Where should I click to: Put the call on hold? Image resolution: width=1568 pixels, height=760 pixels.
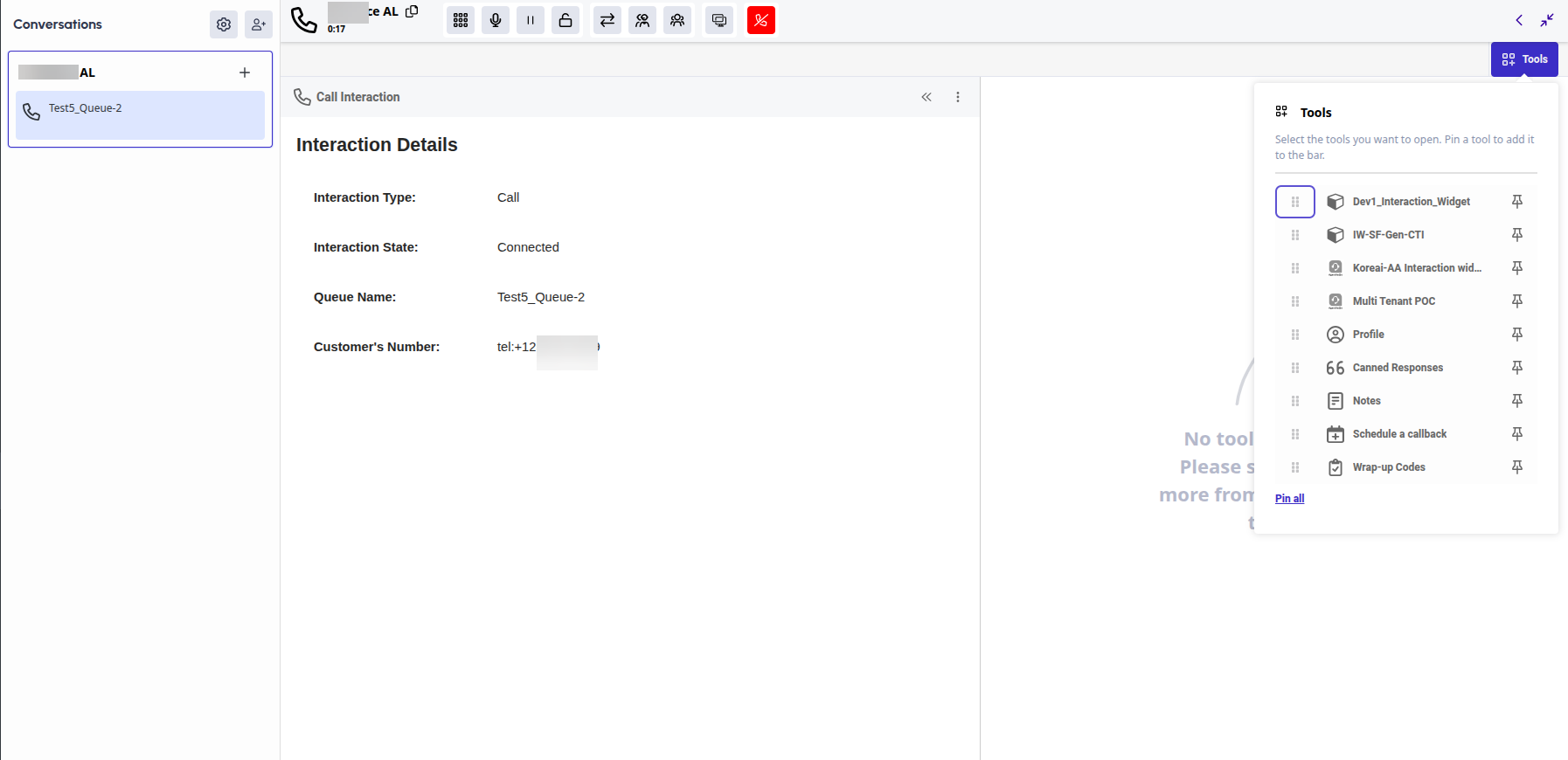pos(531,20)
